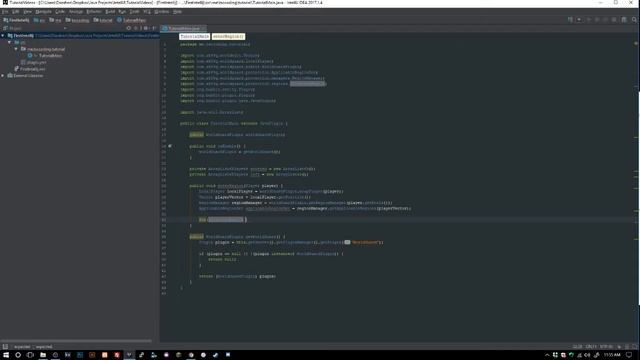Close the TutorialMain.java editor tab

203,29
